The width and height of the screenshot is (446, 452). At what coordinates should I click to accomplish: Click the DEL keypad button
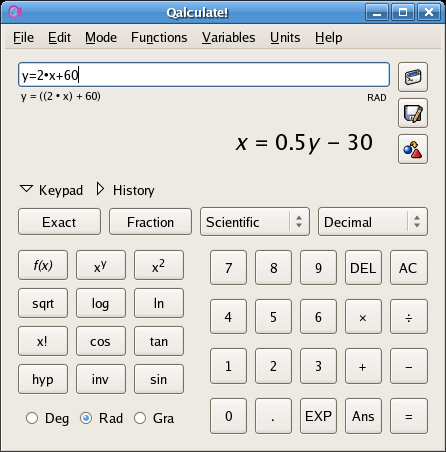[x=363, y=268]
